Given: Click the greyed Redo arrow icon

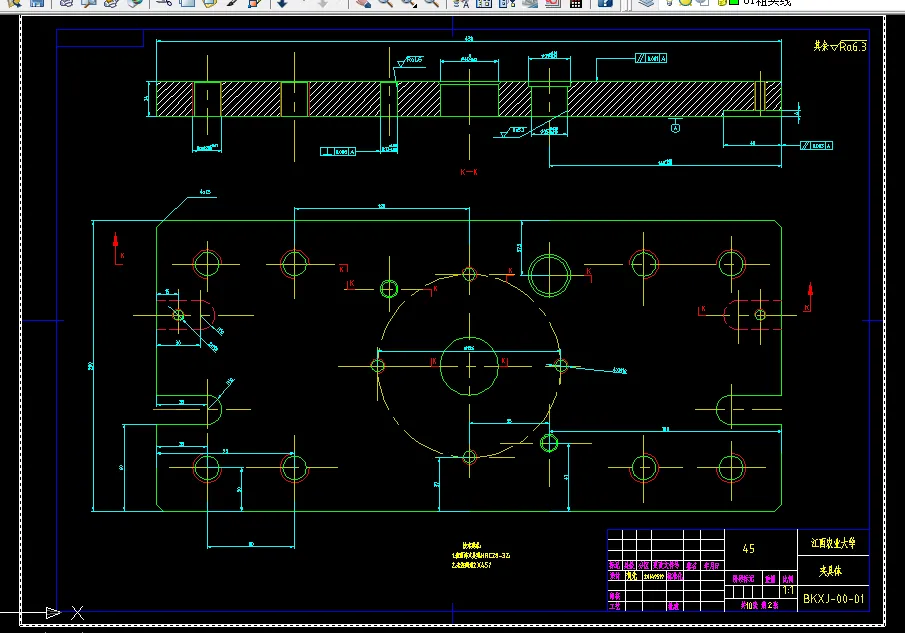Looking at the screenshot, I should 323,3.
